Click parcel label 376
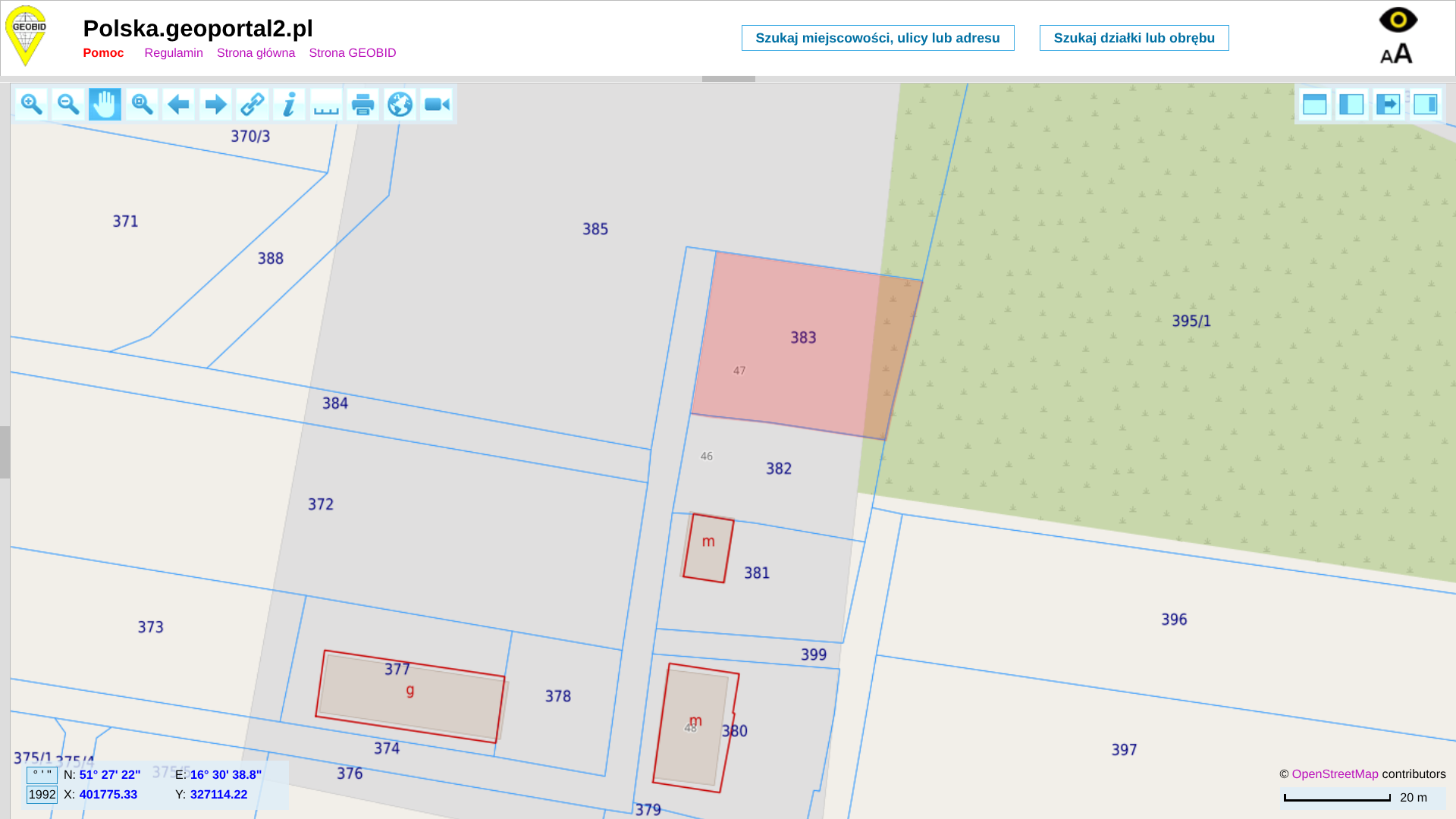1456x819 pixels. 350,773
